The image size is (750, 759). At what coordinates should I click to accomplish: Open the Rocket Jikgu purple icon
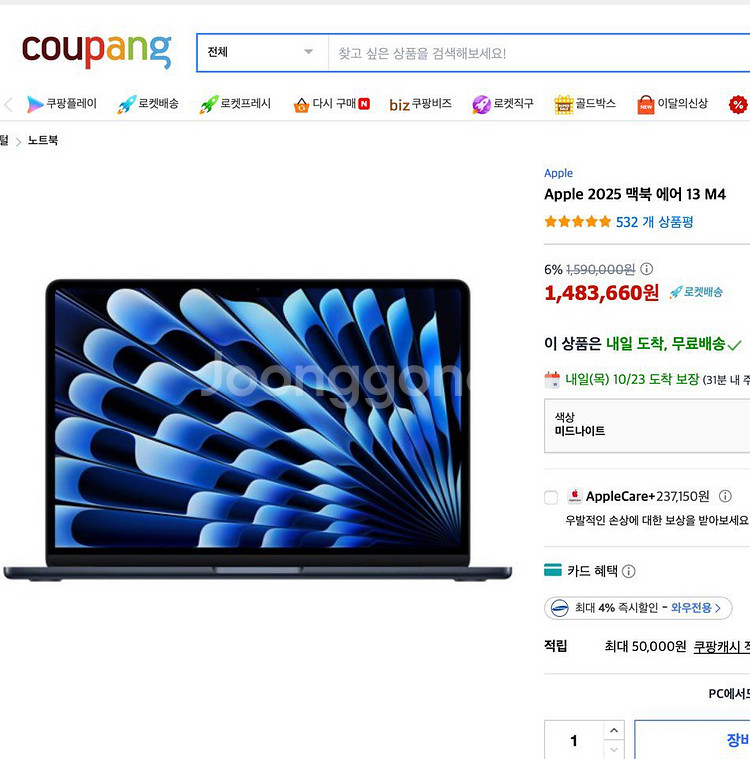pos(481,104)
